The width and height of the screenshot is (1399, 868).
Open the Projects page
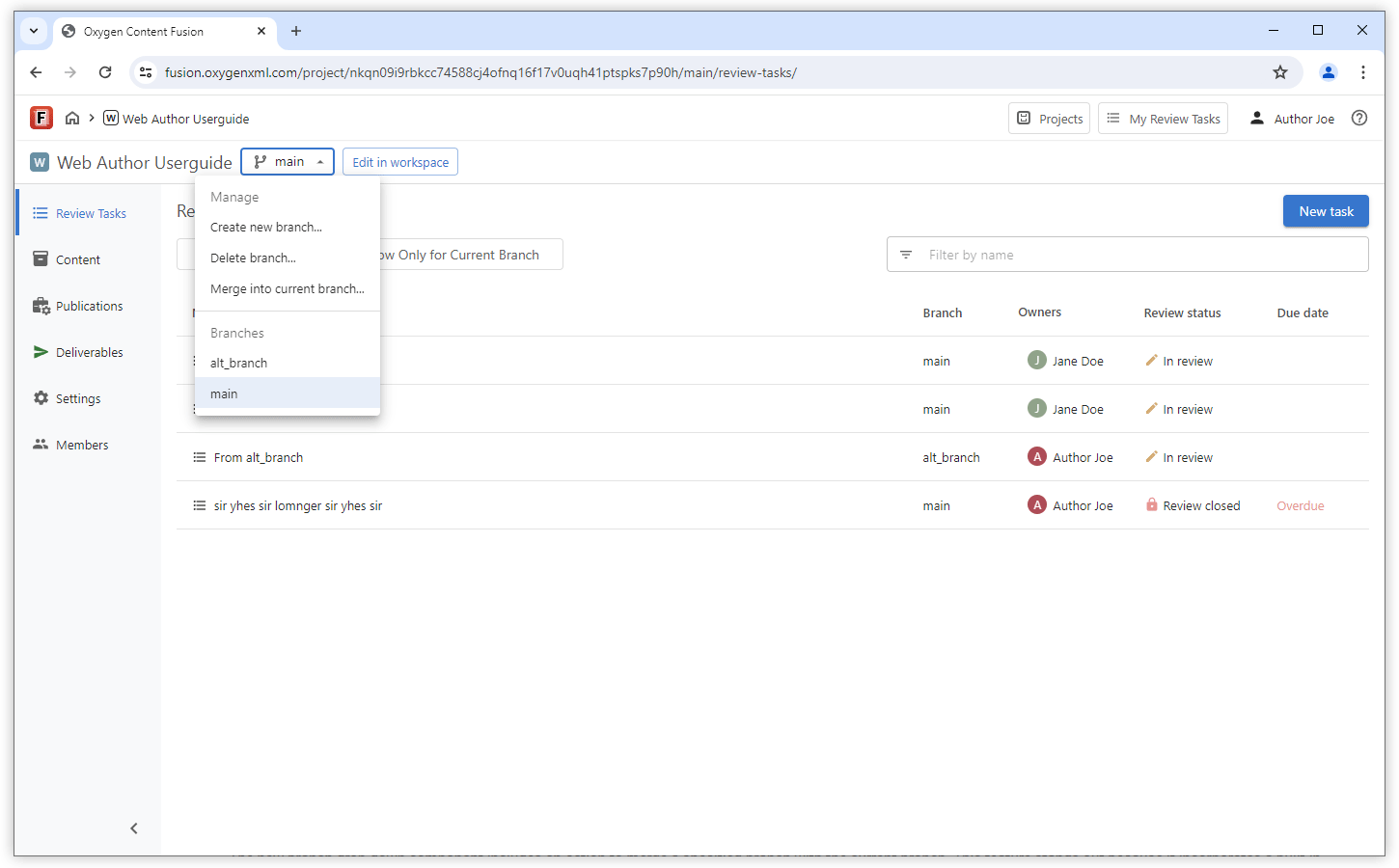pos(1050,119)
